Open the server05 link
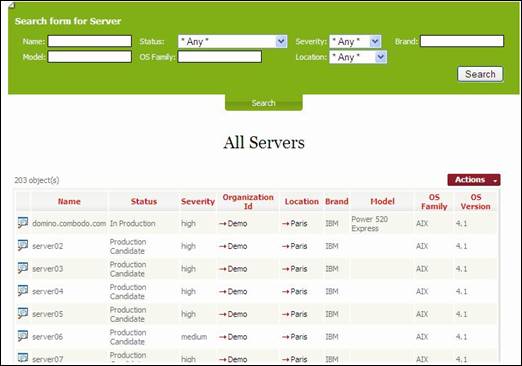522x366 pixels. click(x=48, y=314)
